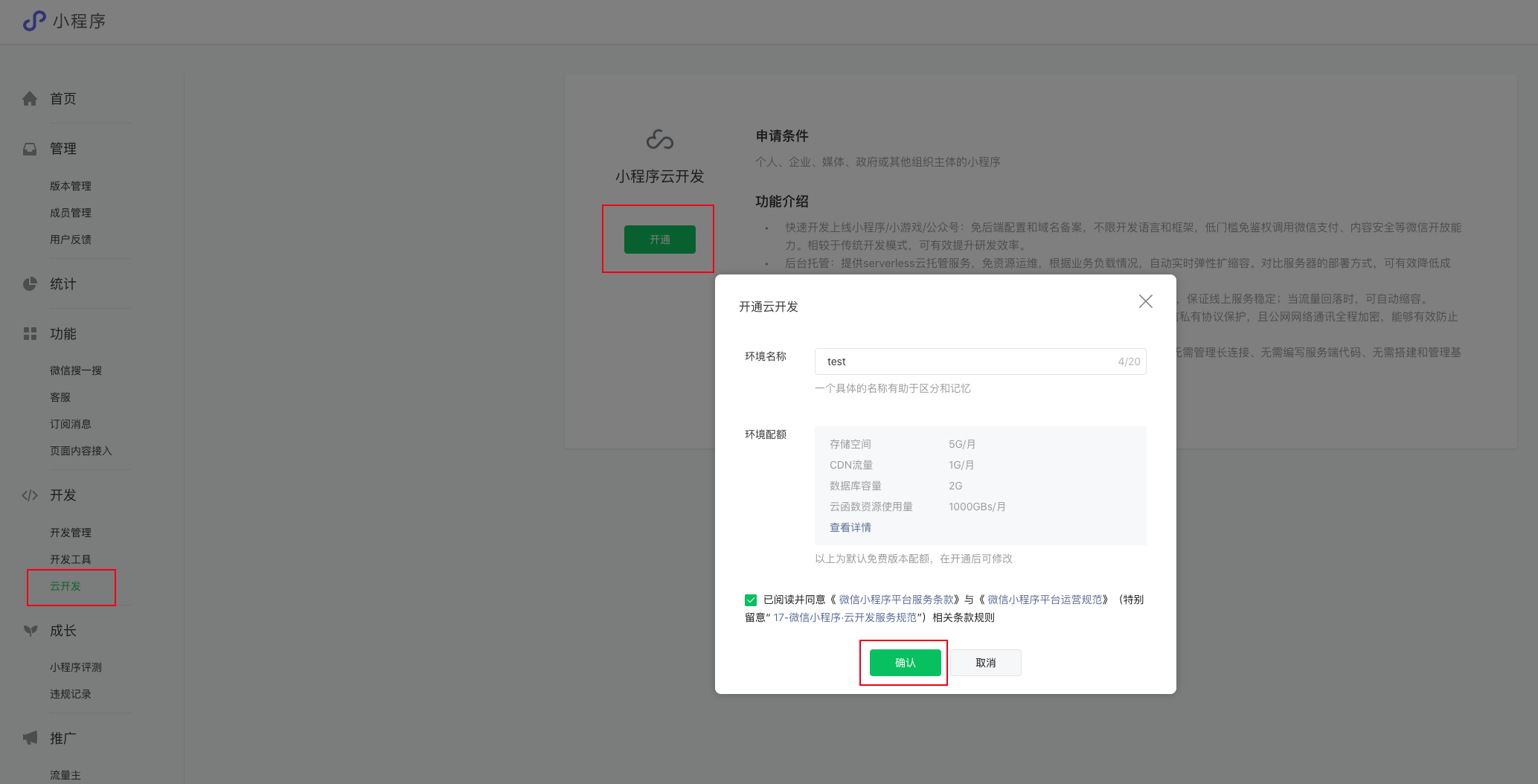Open 小程序评测 in the sidebar
Viewport: 1538px width, 784px height.
pos(76,667)
